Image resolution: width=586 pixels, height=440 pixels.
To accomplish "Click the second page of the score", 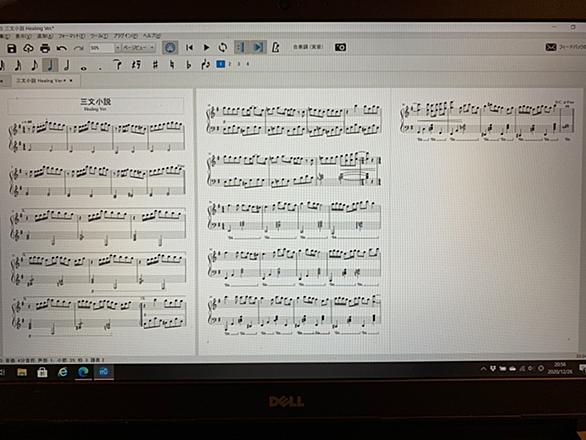I will click(294, 221).
